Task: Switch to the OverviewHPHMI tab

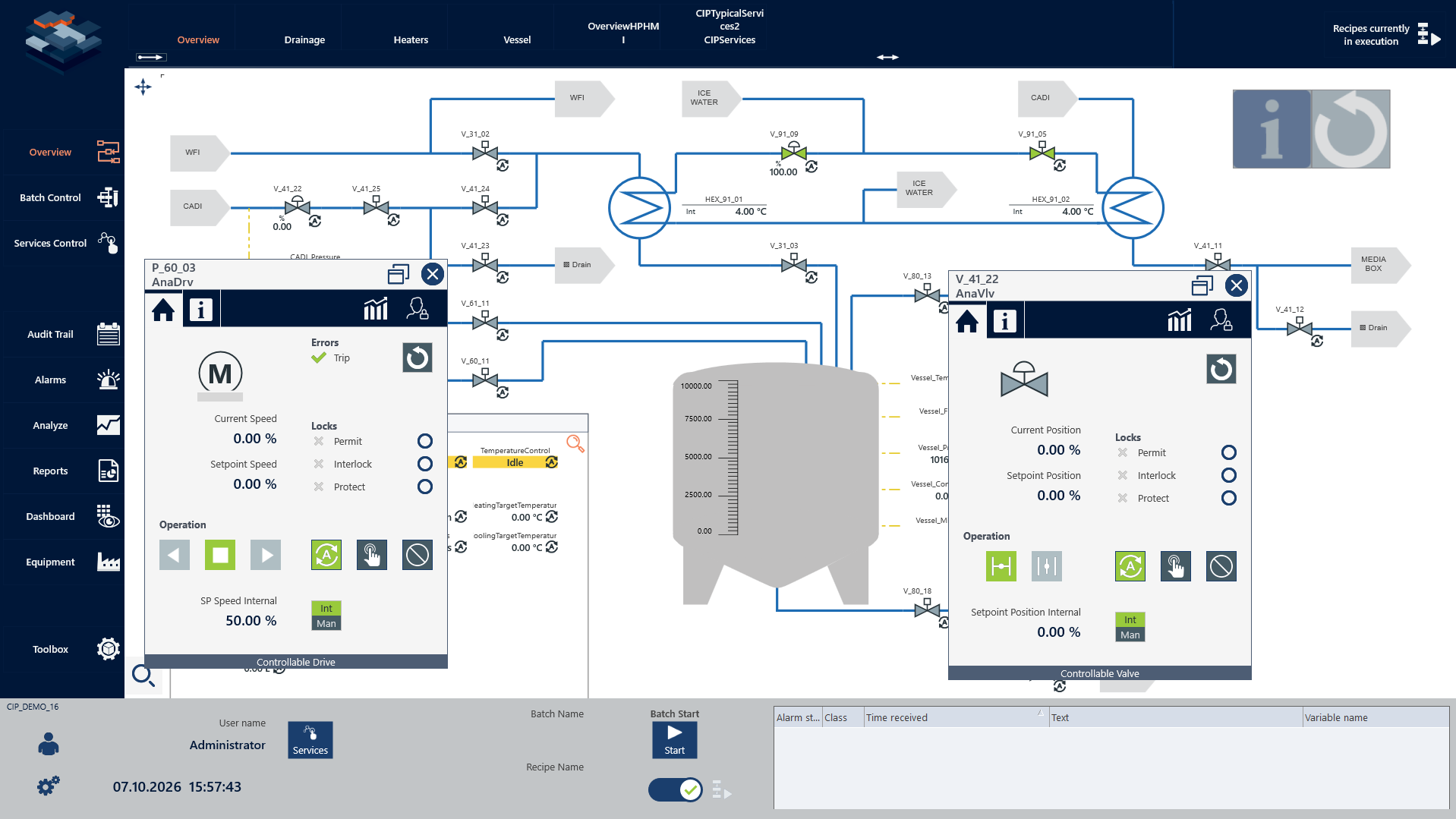Action: pos(623,33)
